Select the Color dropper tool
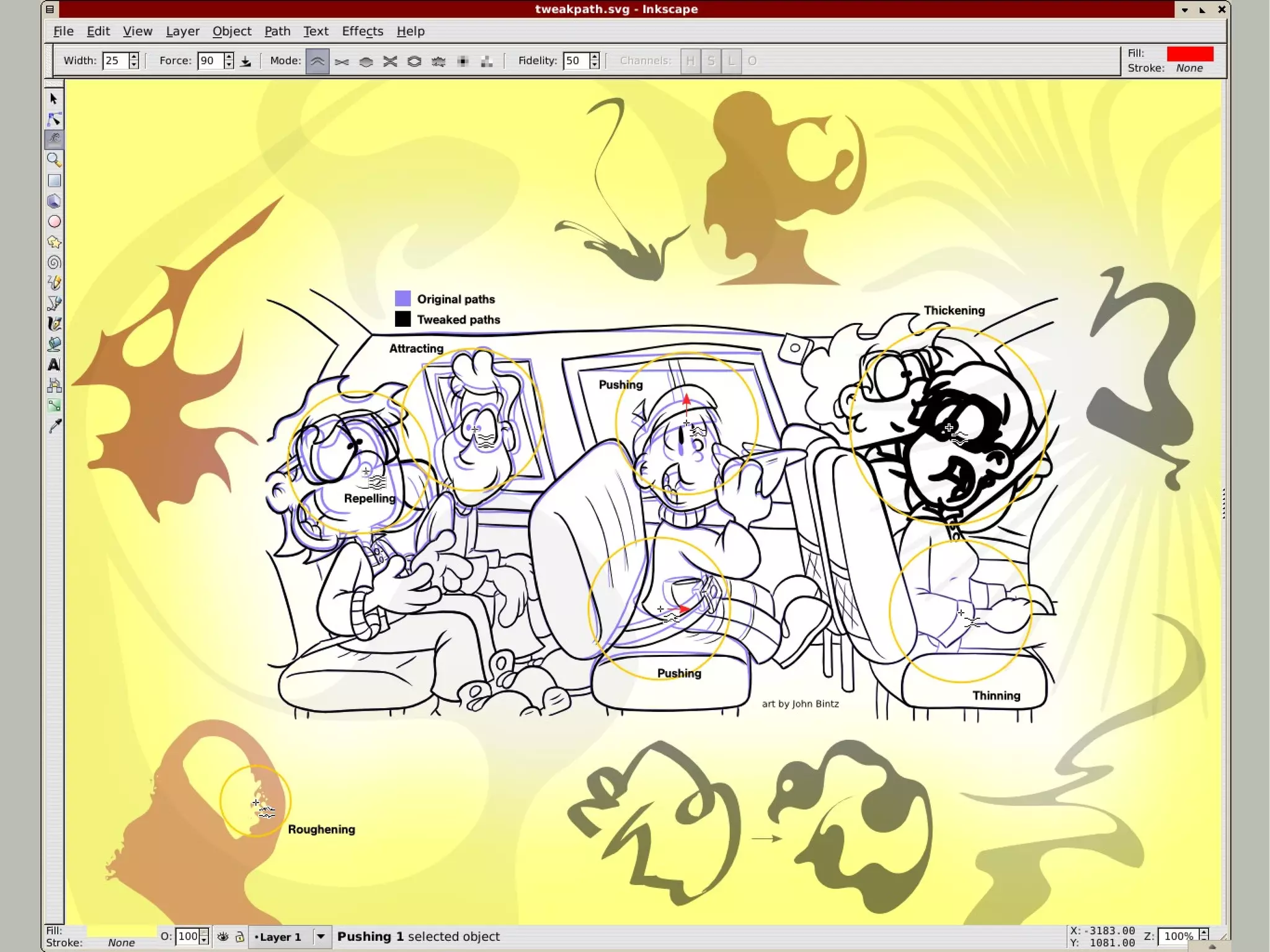The height and width of the screenshot is (952, 1270). coord(54,426)
